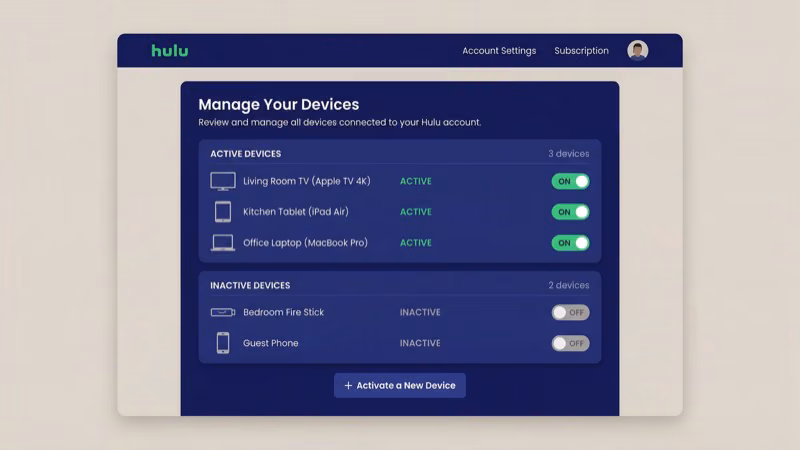Turn off Living Room TV toggle
Screen dimensions: 800x450
pos(570,181)
